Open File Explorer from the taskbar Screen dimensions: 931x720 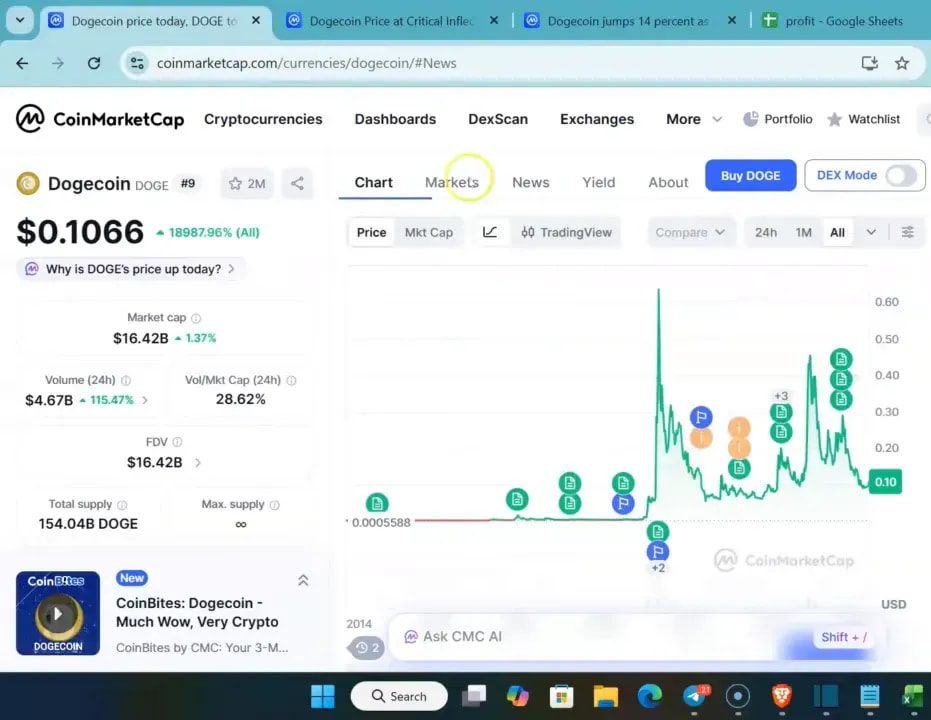click(x=605, y=696)
